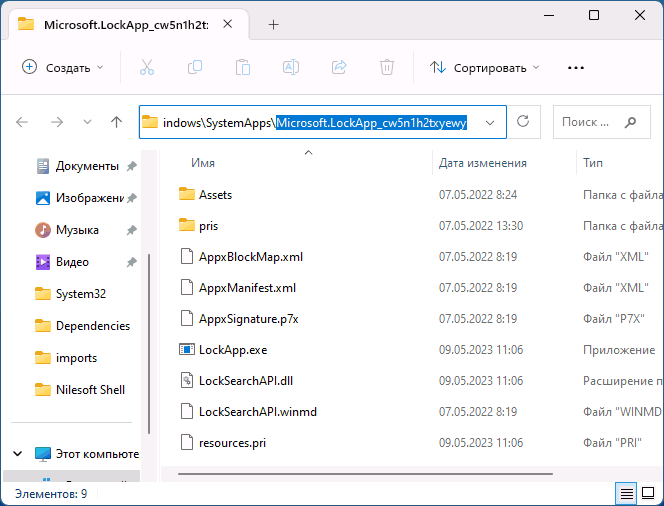Collapse the Этот компьютер tree node
The height and width of the screenshot is (506, 664).
18,454
